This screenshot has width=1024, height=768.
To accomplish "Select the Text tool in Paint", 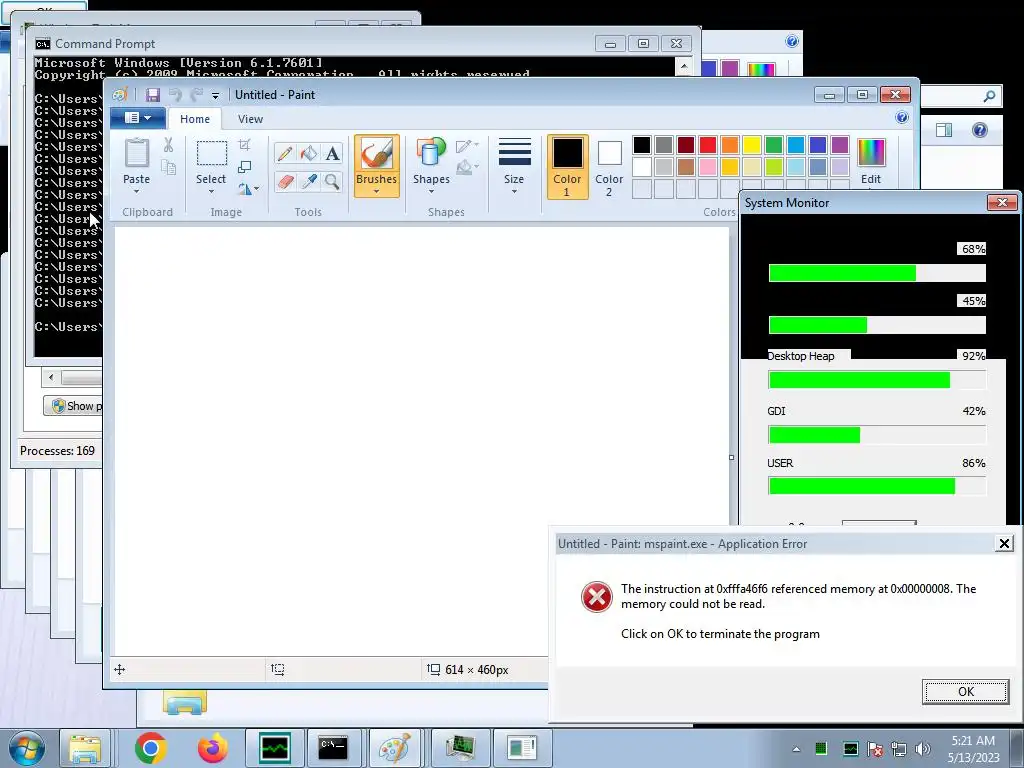I will 332,153.
